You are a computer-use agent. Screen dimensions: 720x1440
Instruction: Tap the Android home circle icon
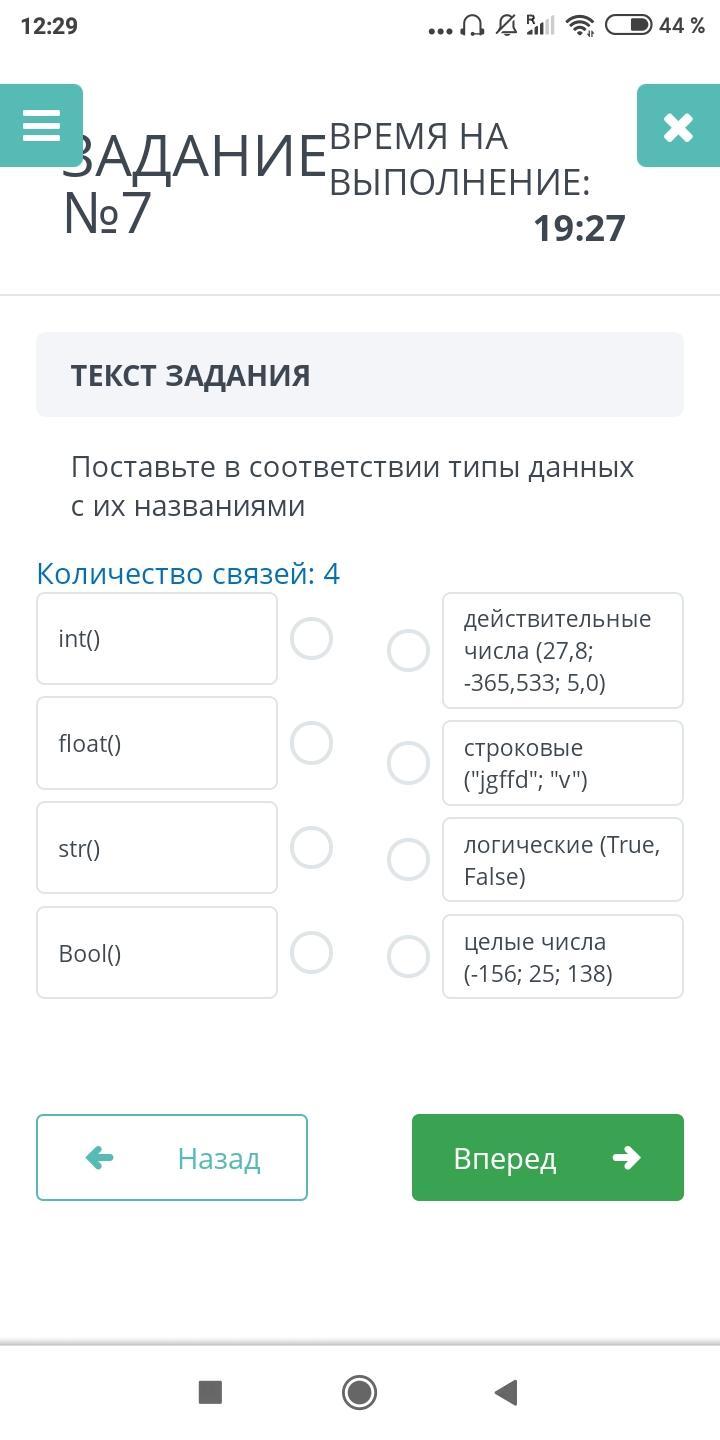pyautogui.click(x=359, y=1391)
